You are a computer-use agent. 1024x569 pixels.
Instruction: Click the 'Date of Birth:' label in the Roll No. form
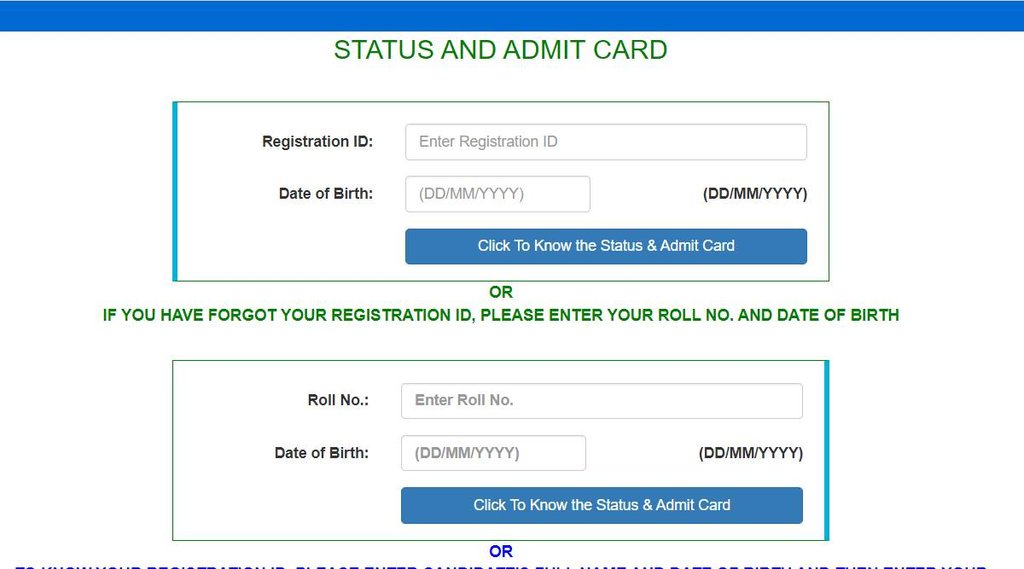(x=321, y=453)
